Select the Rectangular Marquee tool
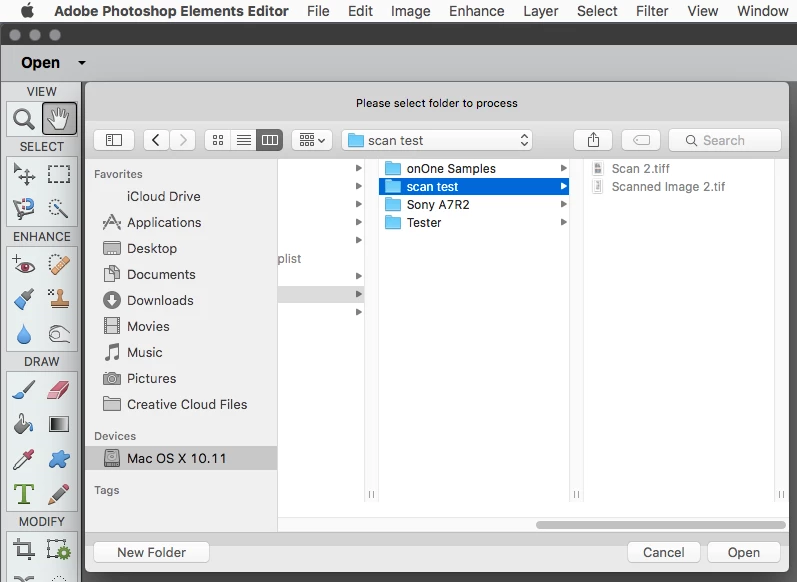Screen dimensions: 797x582 pos(59,174)
